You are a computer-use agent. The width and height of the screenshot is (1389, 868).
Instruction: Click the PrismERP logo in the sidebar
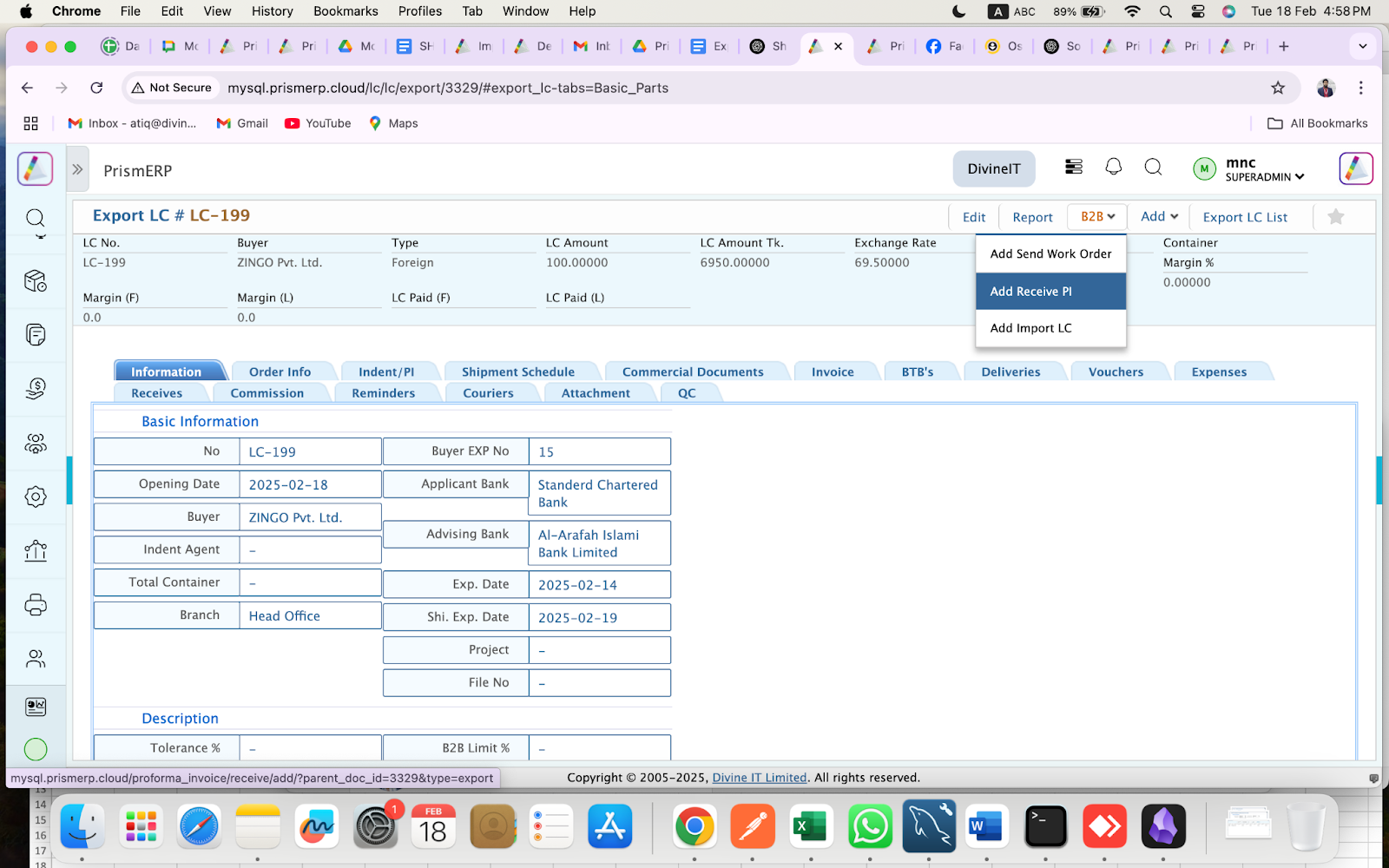[35, 168]
